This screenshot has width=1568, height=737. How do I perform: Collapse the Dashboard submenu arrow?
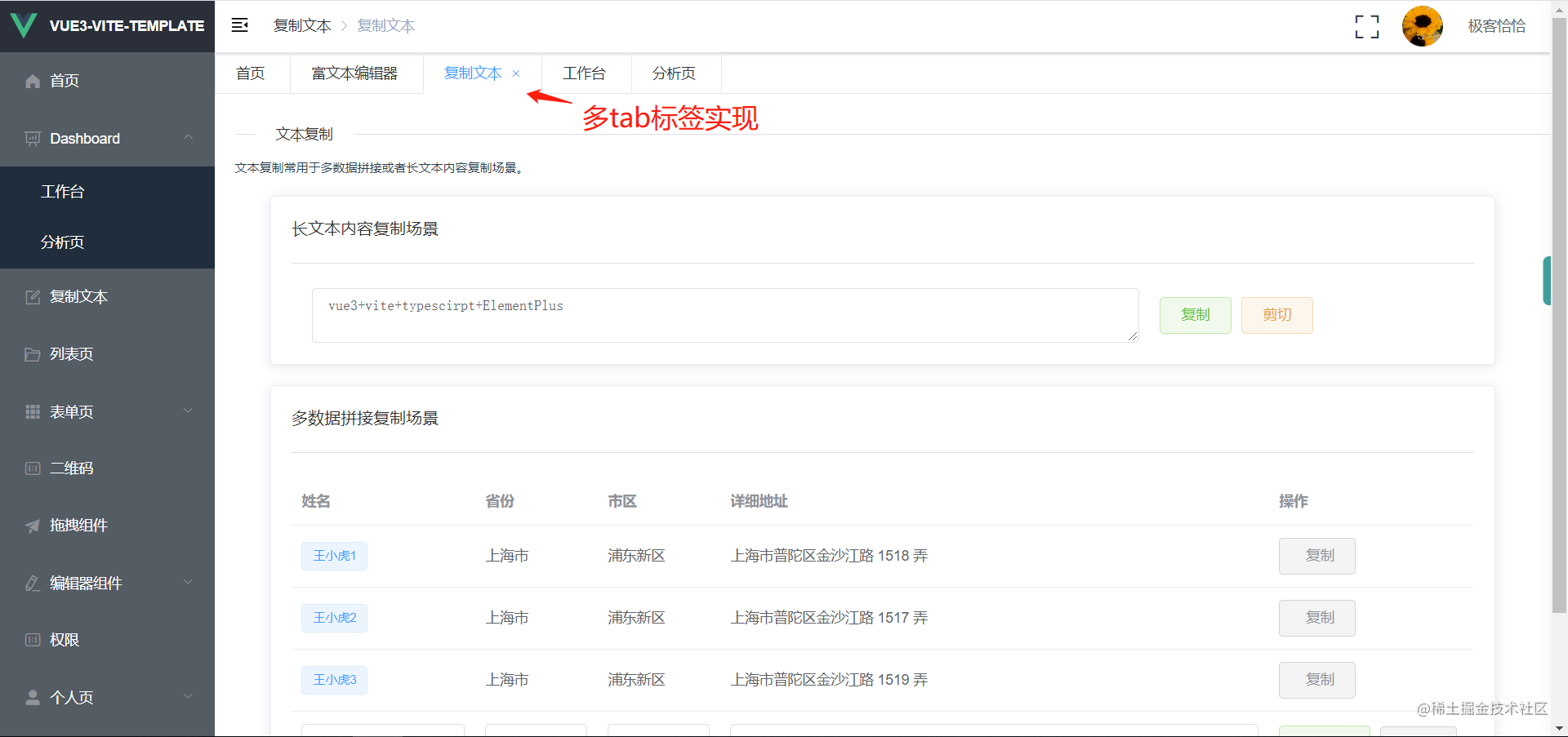pyautogui.click(x=189, y=137)
